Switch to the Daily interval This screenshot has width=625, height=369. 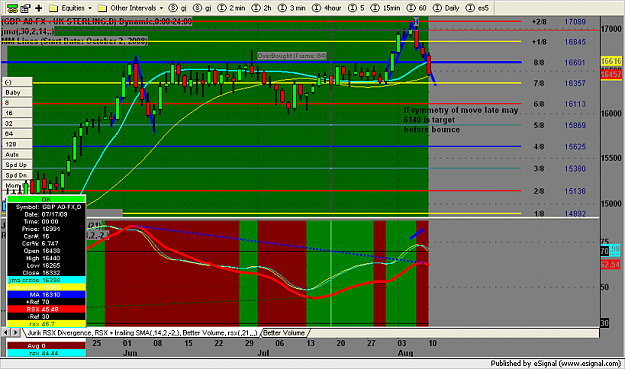tap(446, 8)
